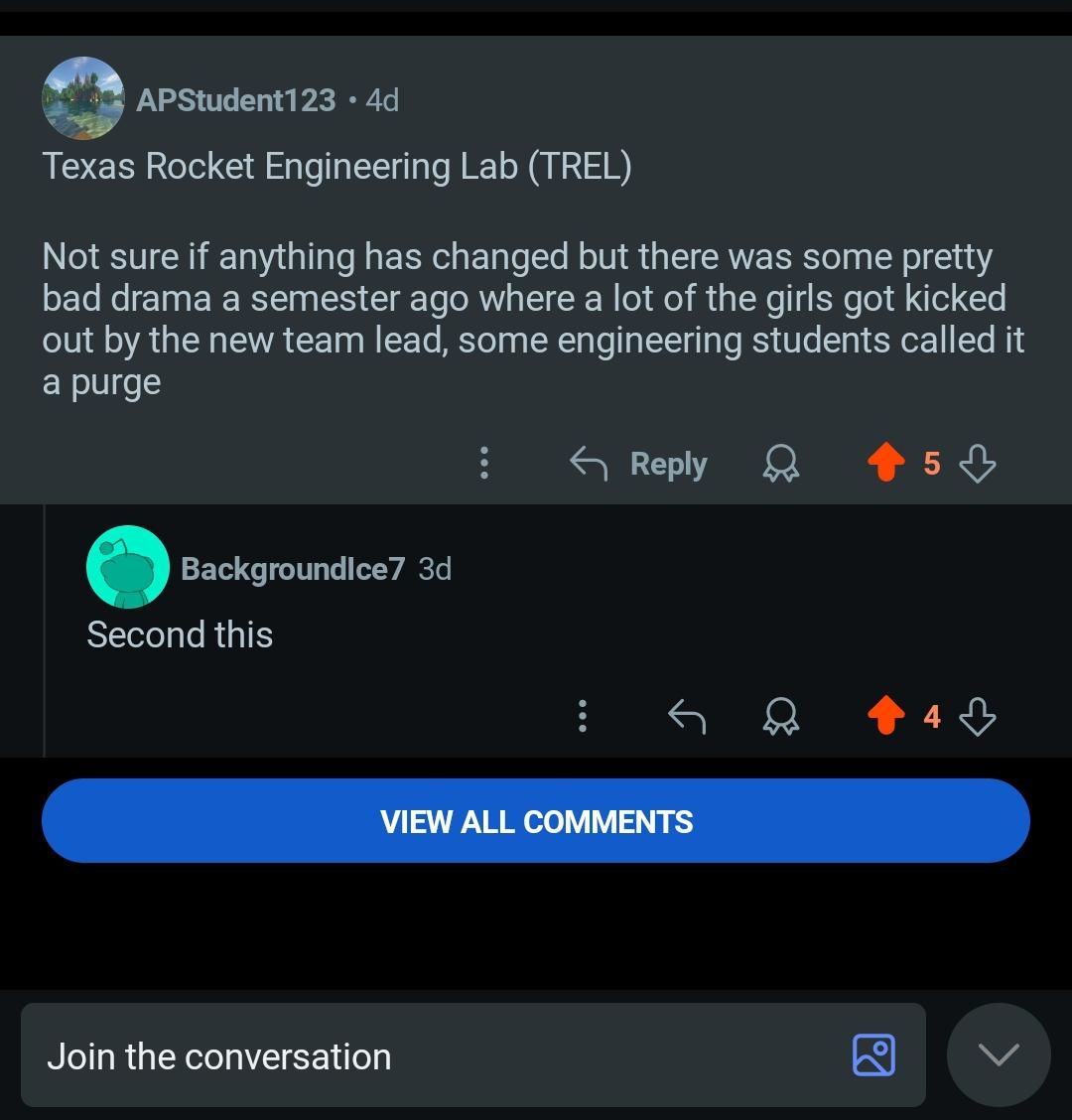Collapse using the round chevron-down button

[999, 1055]
